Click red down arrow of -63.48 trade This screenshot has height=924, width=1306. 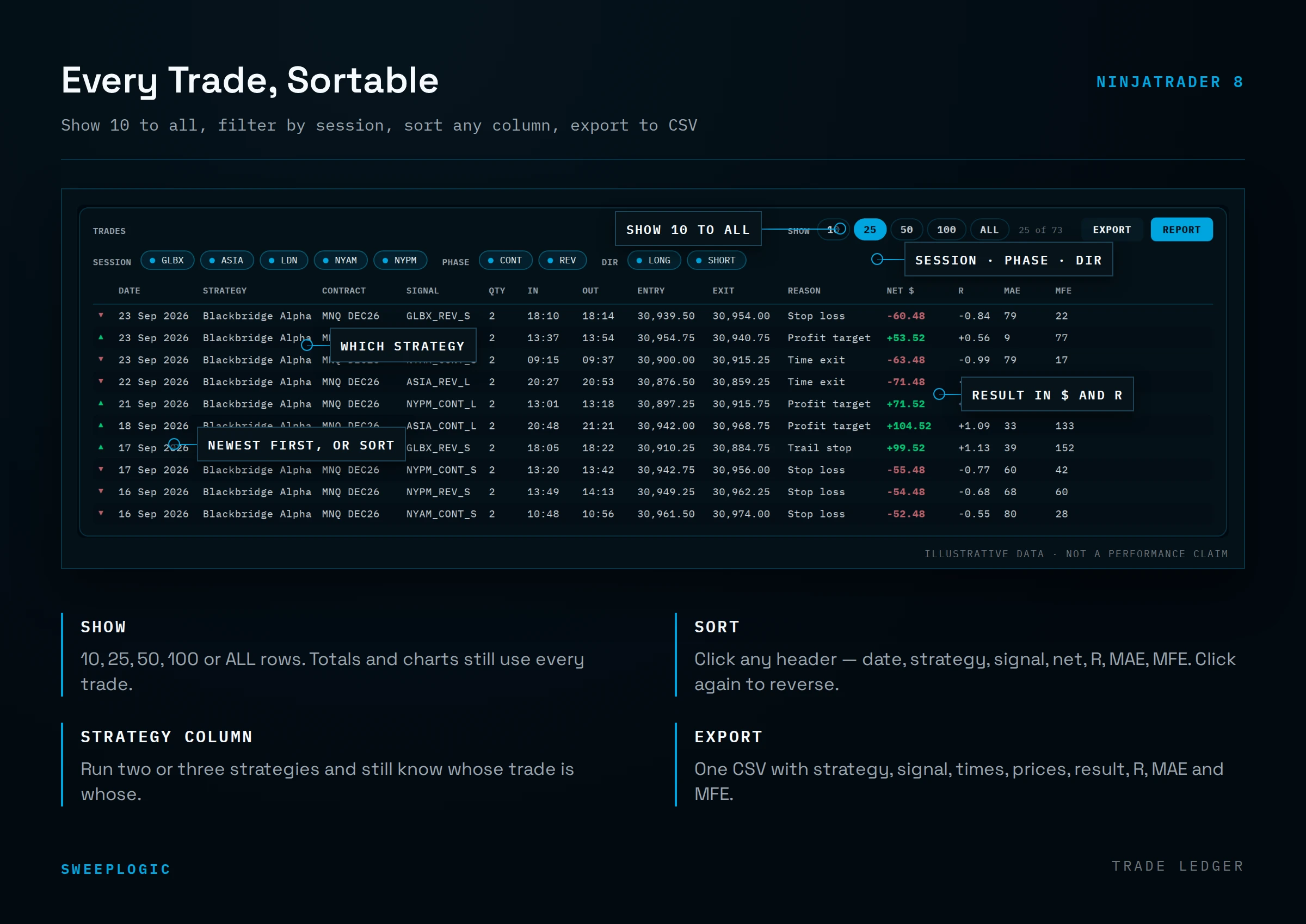tap(101, 359)
